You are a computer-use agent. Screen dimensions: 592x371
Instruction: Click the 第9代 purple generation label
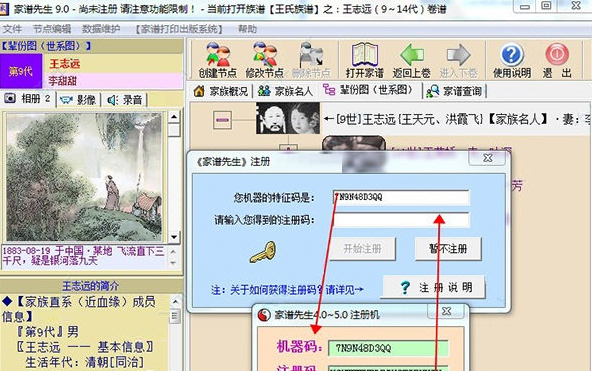[21, 71]
